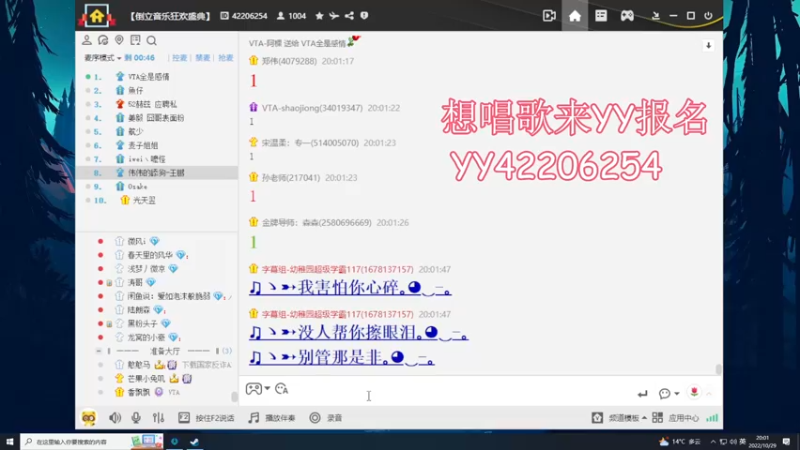The image size is (800, 450).
Task: Click chat panel vertical scrollbar
Action: point(718,369)
